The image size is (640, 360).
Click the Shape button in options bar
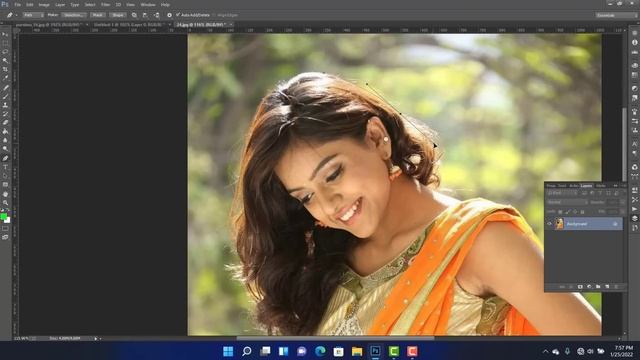118,15
